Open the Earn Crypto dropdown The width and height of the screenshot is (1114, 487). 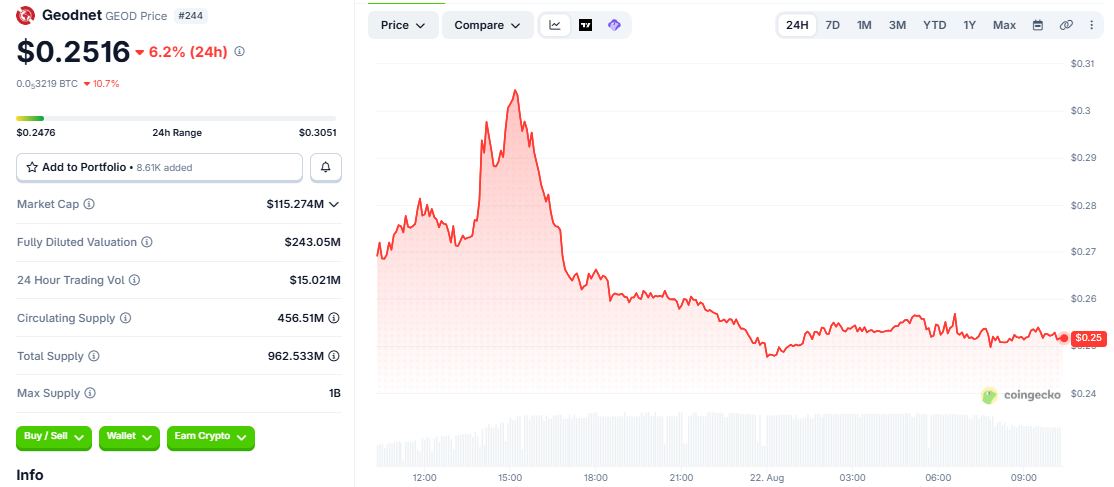pyautogui.click(x=210, y=437)
